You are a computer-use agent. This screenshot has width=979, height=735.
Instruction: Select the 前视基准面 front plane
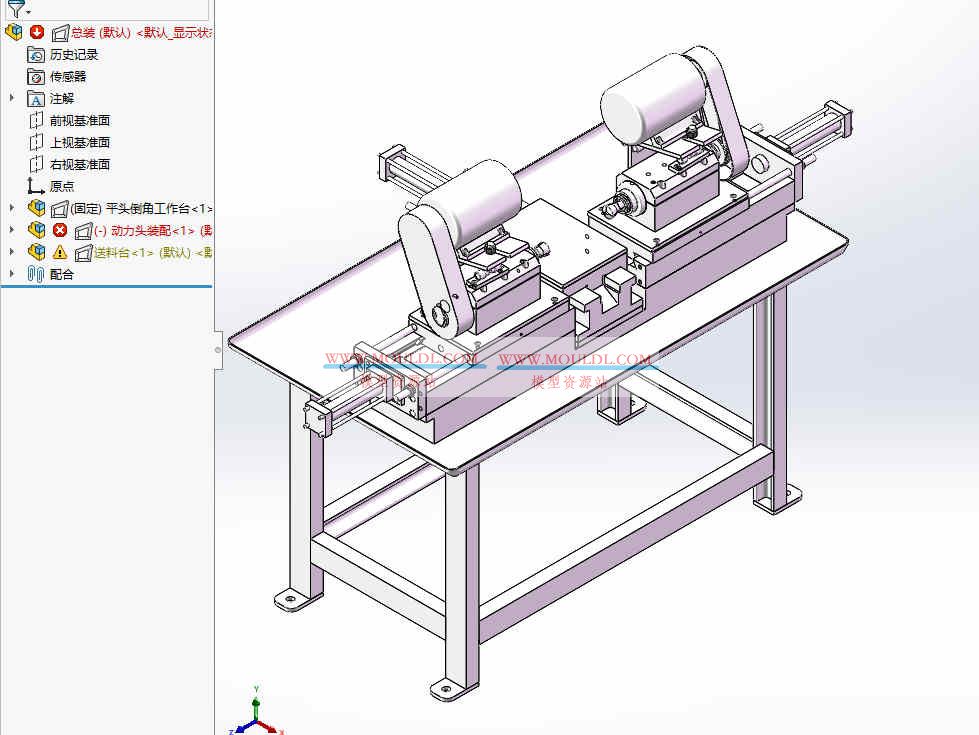(78, 120)
